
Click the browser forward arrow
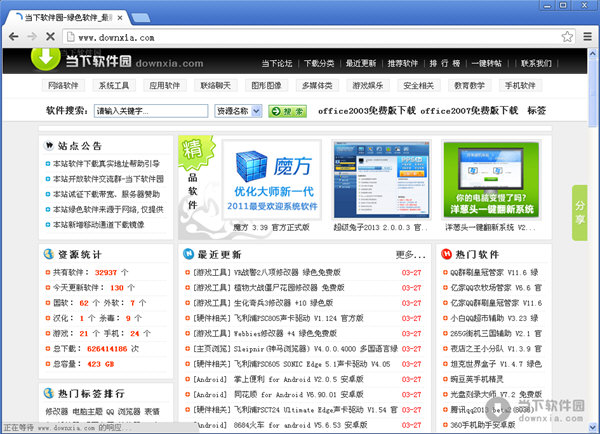31,36
